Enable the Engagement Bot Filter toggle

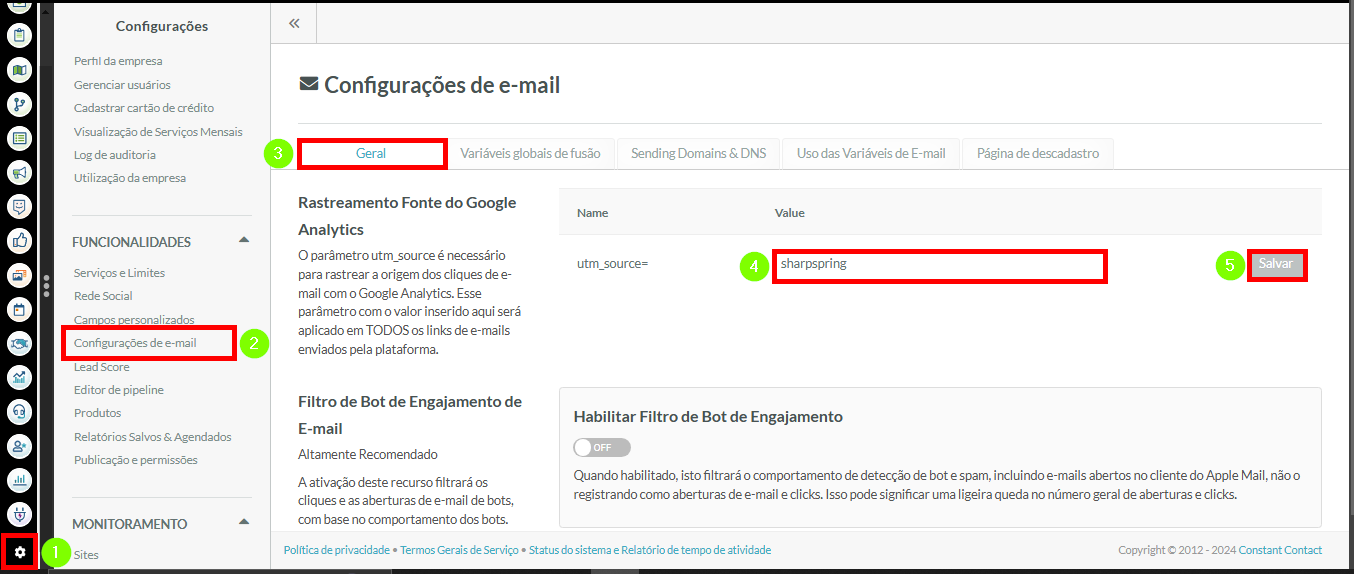point(602,447)
